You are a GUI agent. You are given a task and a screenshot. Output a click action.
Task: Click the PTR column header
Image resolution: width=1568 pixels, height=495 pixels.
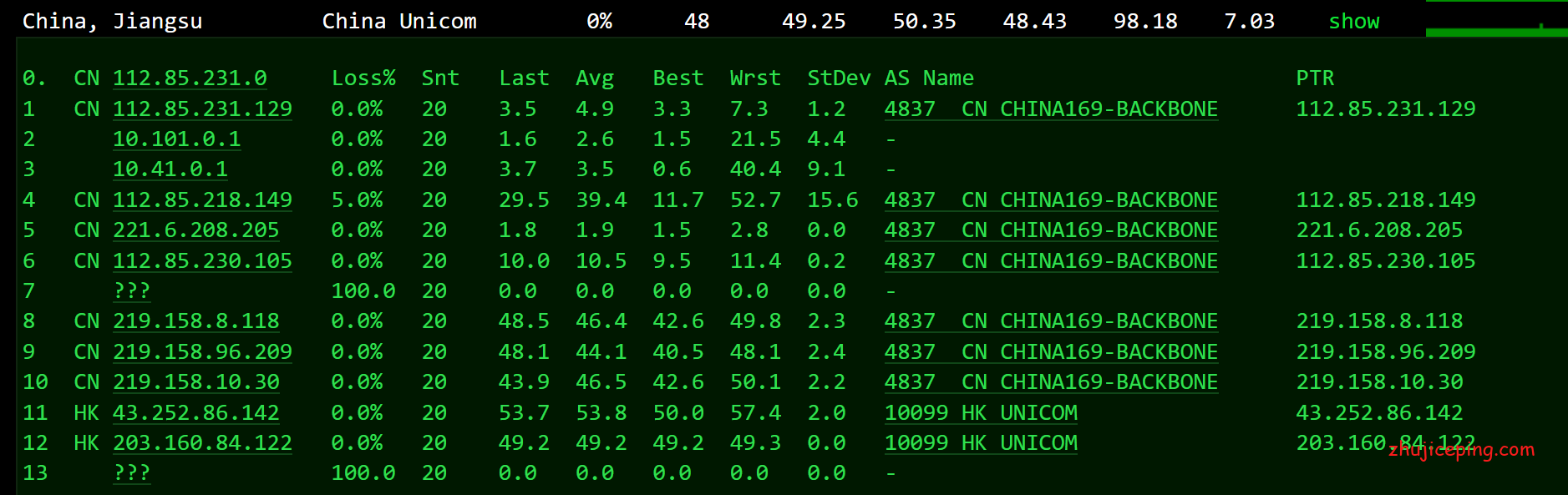coord(1315,78)
